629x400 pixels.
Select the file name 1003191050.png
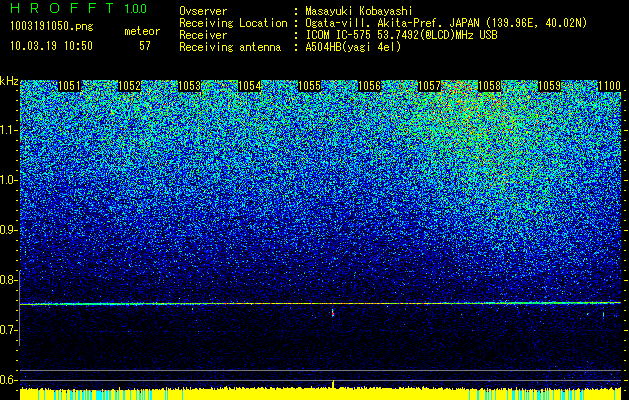click(x=52, y=27)
